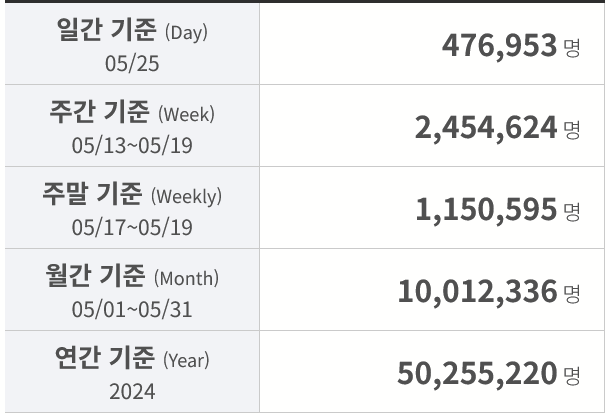Click the yearly count 50,255,220

pos(477,374)
